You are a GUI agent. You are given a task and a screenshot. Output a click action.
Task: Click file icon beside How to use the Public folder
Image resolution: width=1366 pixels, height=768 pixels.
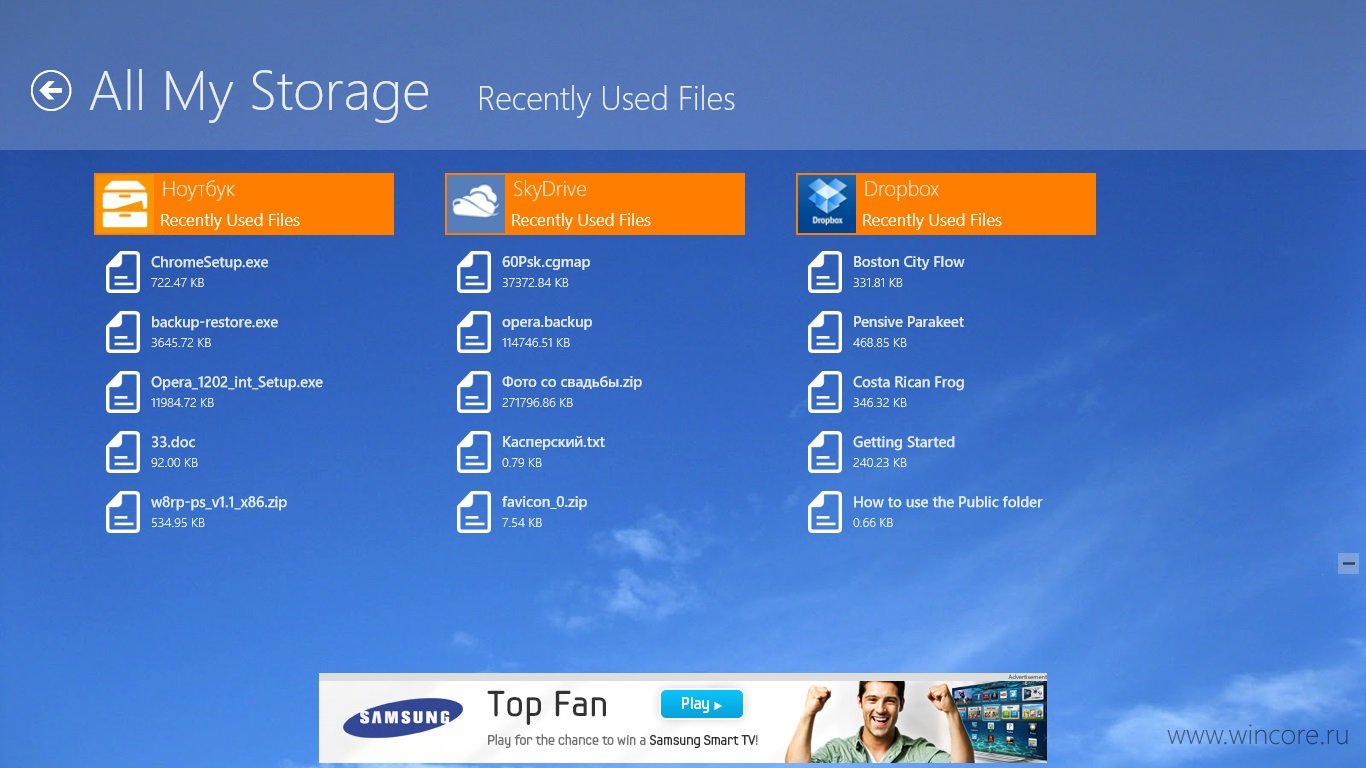point(825,512)
